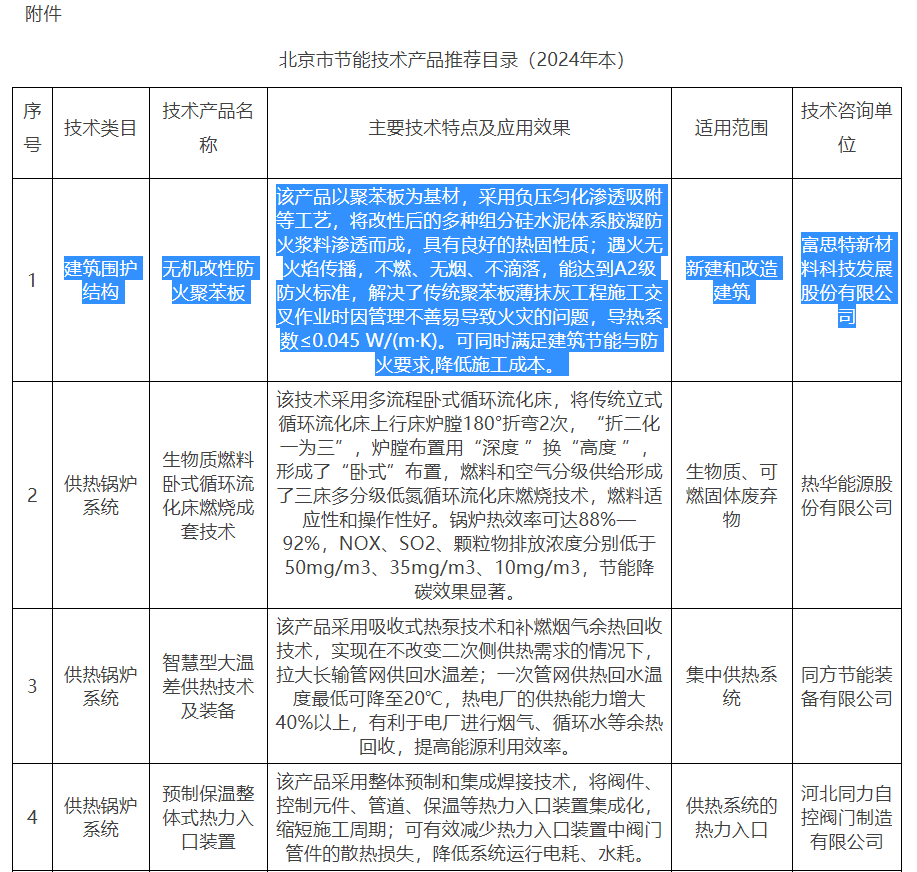Click row number '1' cell

[33, 280]
